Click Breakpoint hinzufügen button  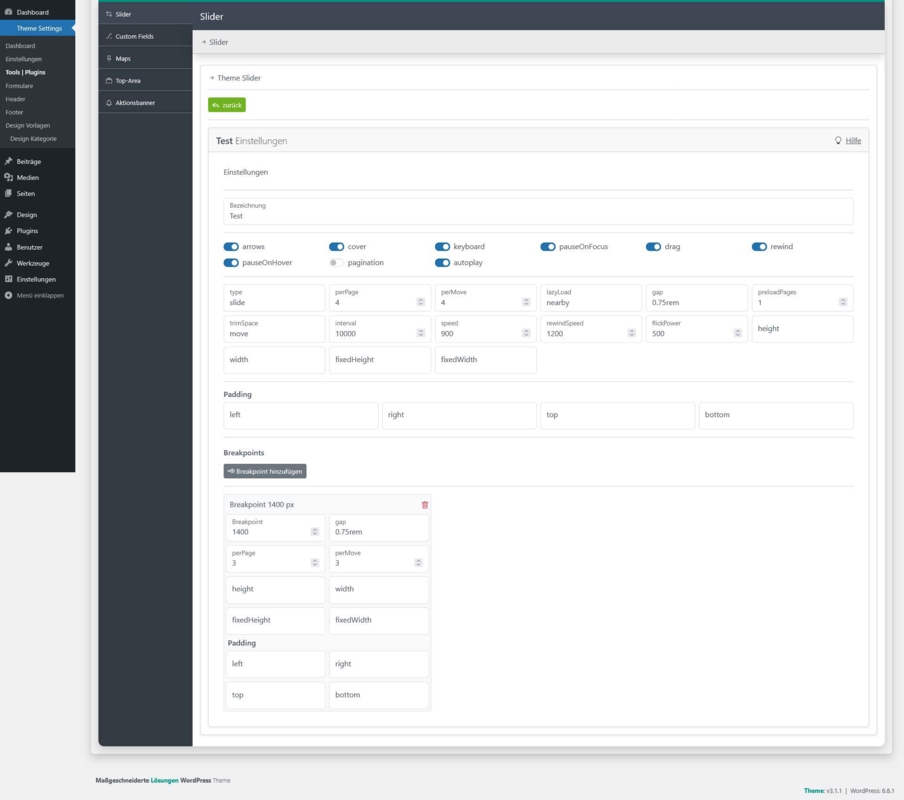(265, 471)
